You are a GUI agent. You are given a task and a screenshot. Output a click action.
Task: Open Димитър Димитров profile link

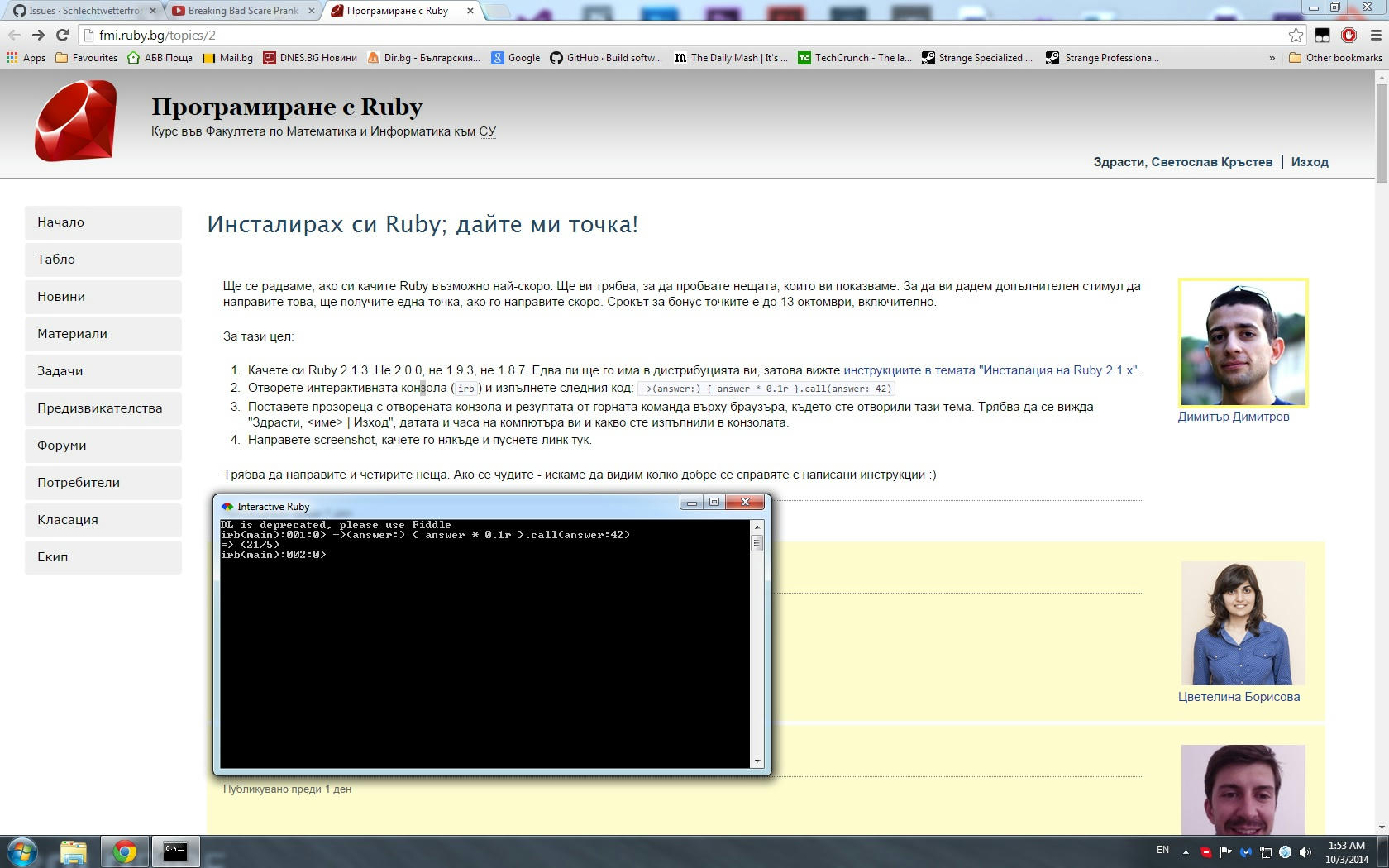coord(1233,417)
